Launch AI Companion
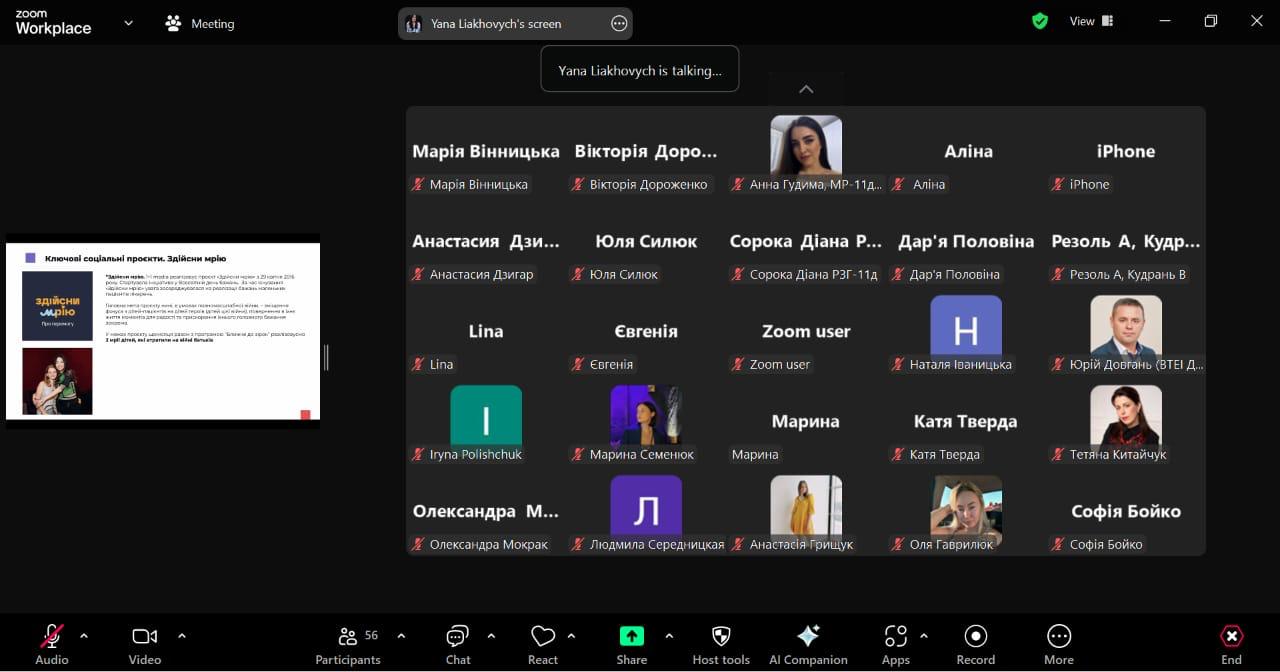 [x=808, y=643]
